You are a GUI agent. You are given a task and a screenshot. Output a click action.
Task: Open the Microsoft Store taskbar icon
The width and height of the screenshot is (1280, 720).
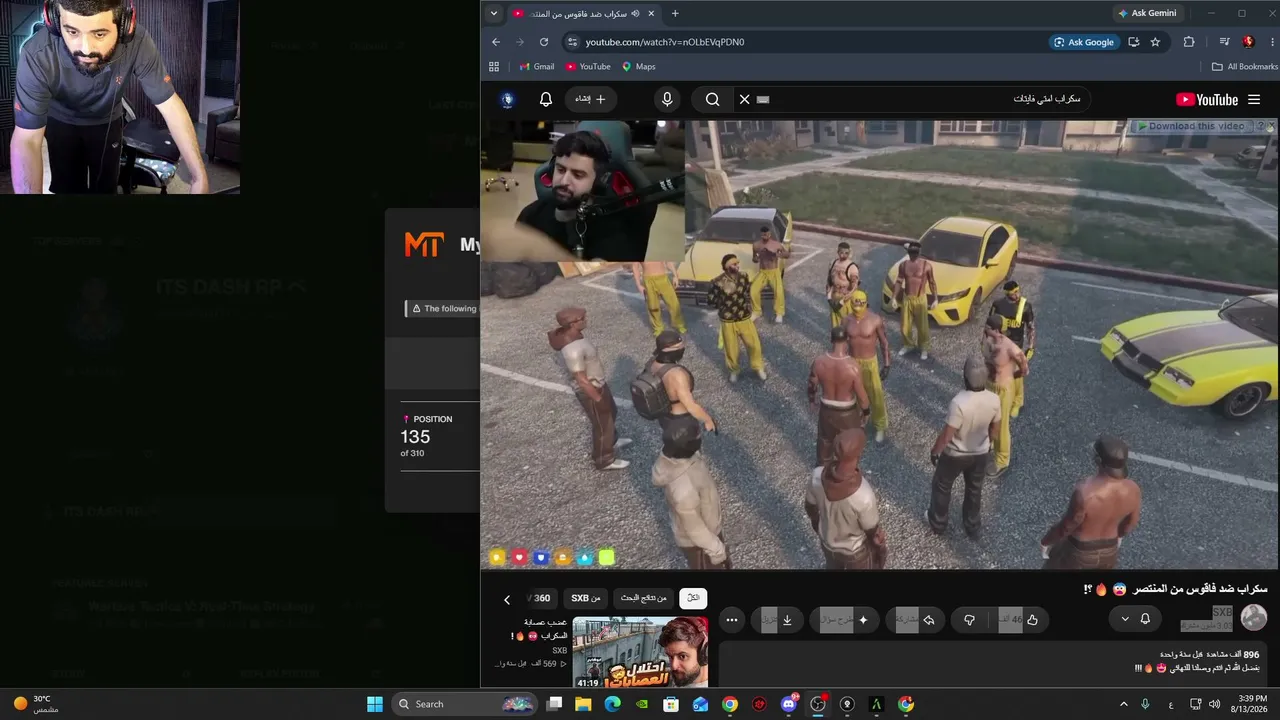[x=671, y=704]
